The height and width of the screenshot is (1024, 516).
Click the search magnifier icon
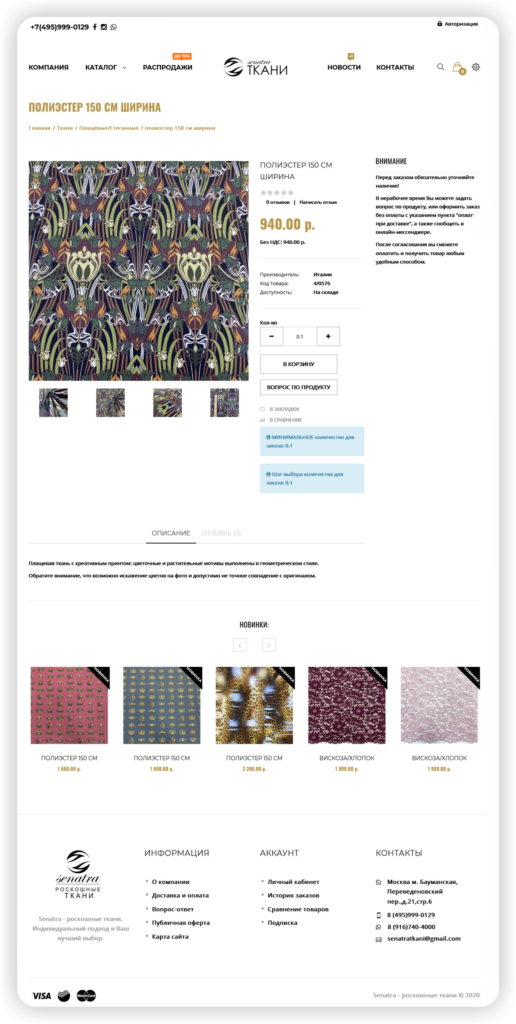(x=440, y=67)
